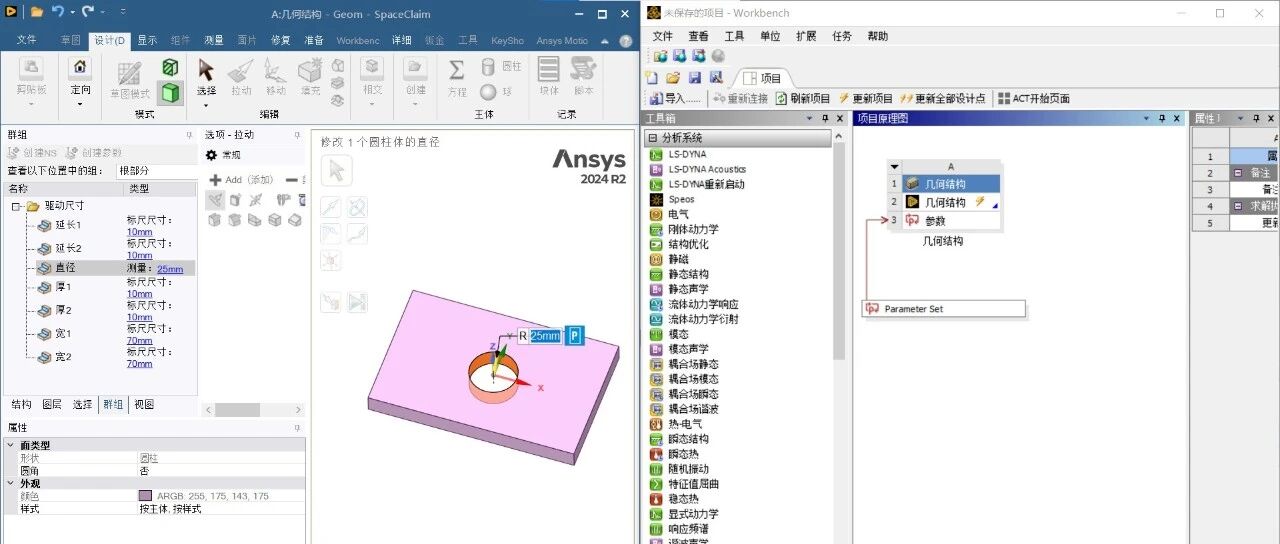The height and width of the screenshot is (544, 1280).
Task: Switch to the 图层 panel tab
Action: pos(52,404)
